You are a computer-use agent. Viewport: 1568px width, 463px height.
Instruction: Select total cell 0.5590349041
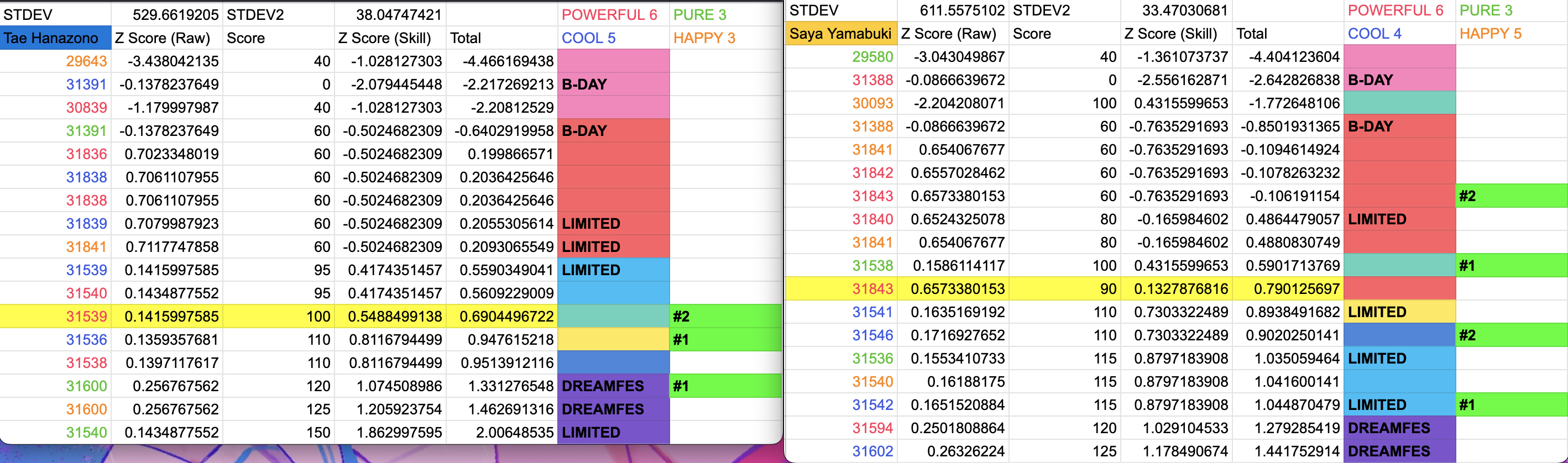tap(502, 270)
